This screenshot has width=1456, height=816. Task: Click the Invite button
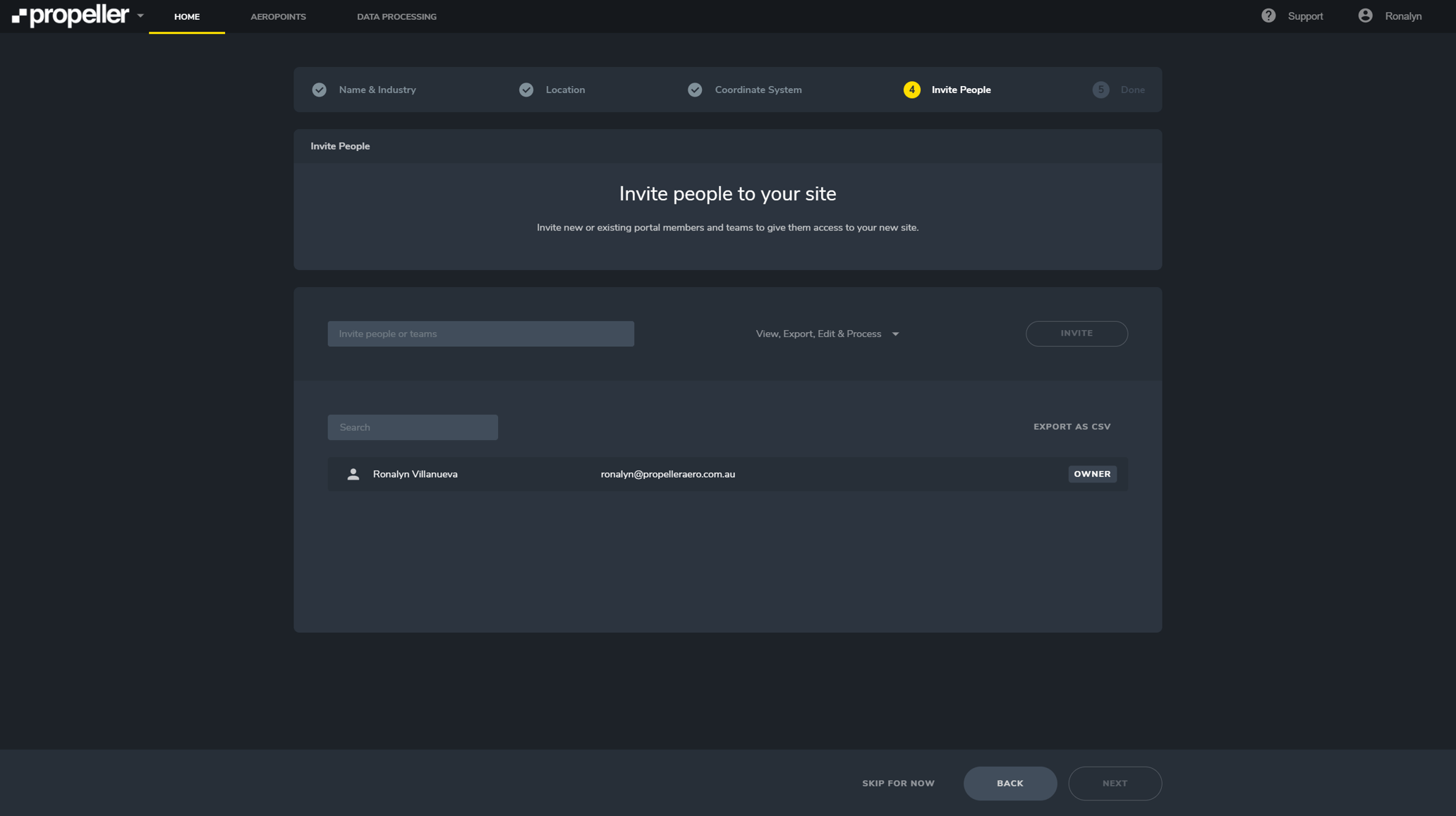[1076, 334]
